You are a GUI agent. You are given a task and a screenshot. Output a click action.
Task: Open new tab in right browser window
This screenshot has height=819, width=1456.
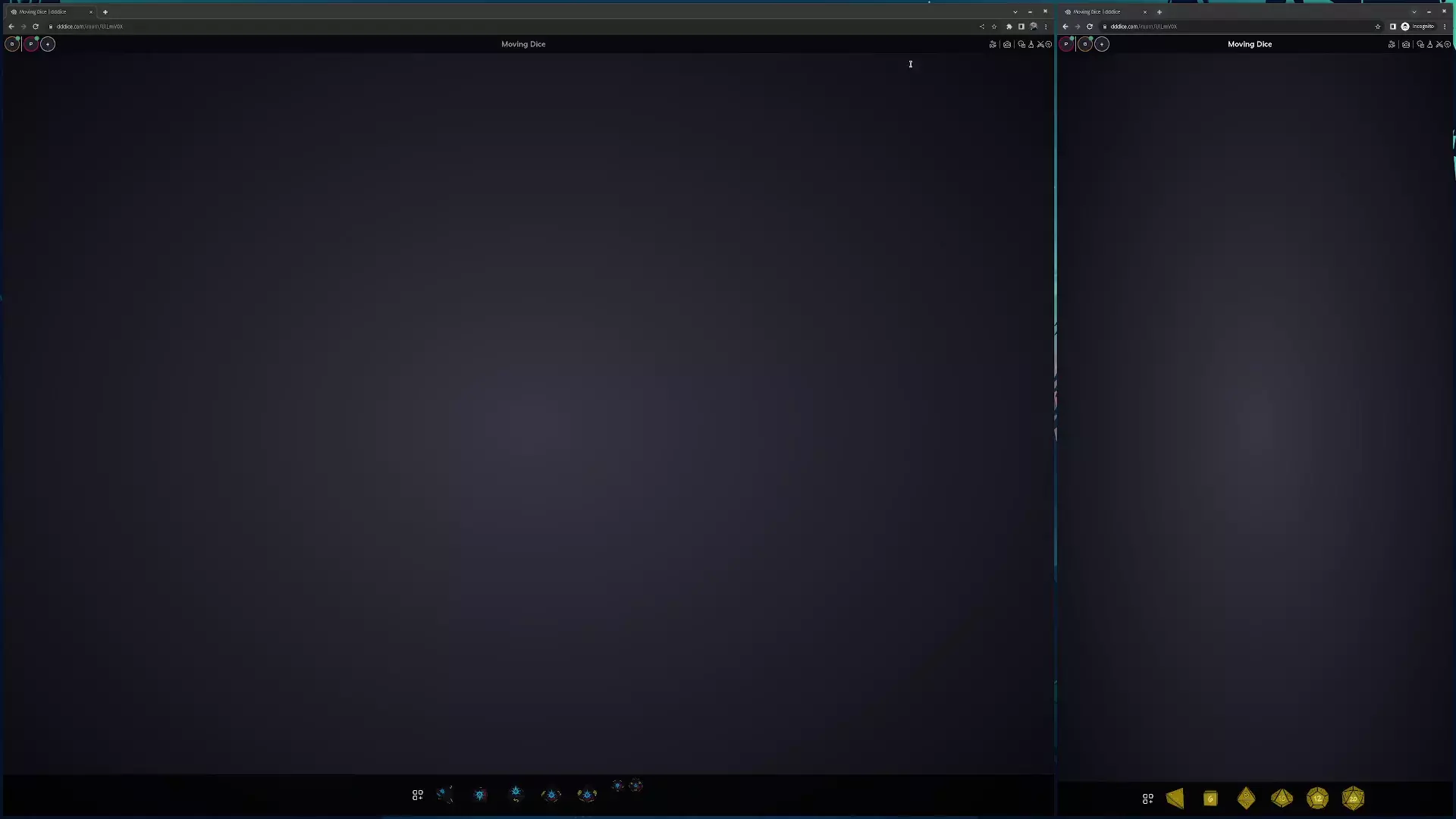tap(1159, 11)
